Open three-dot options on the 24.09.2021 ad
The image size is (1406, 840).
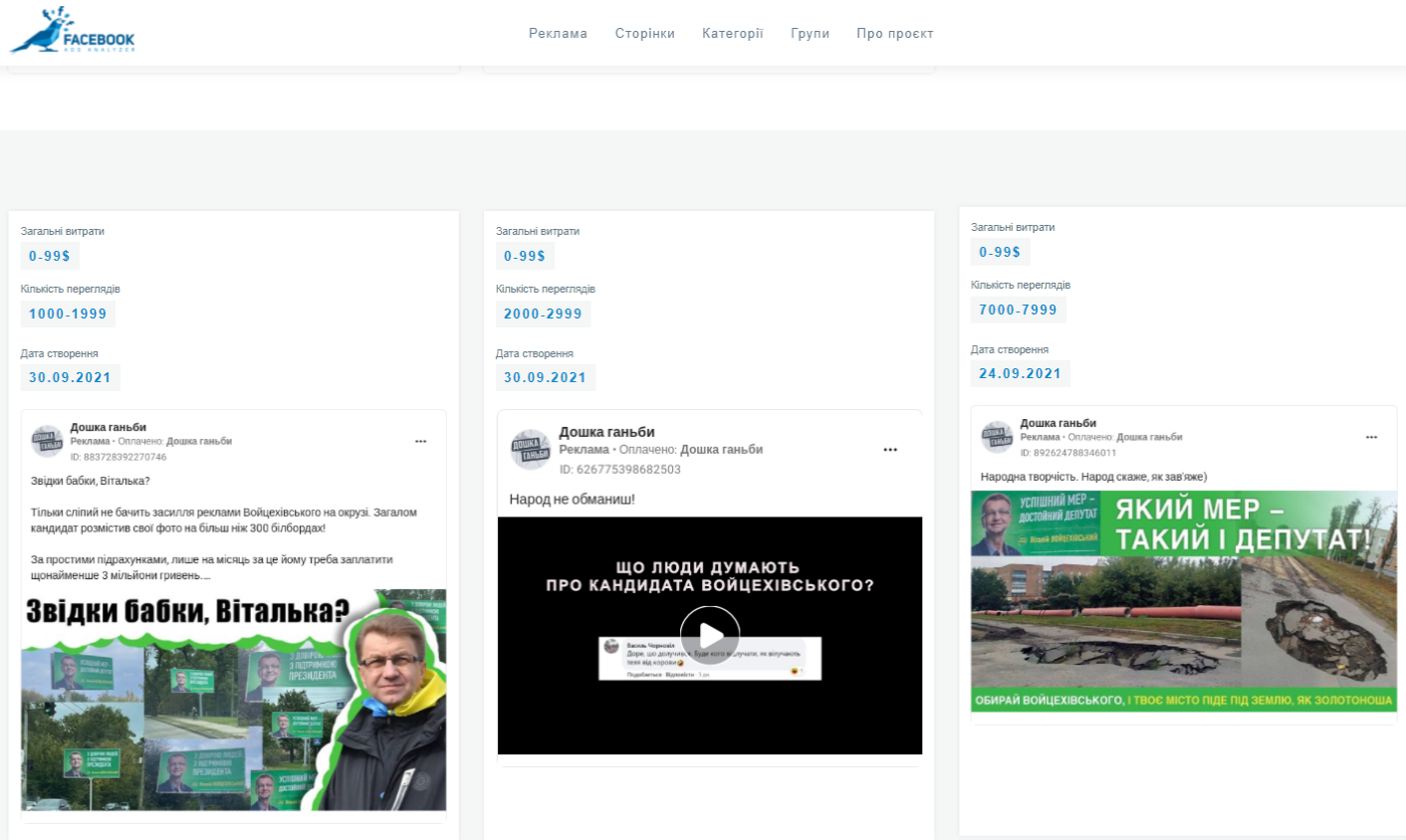coord(1370,437)
